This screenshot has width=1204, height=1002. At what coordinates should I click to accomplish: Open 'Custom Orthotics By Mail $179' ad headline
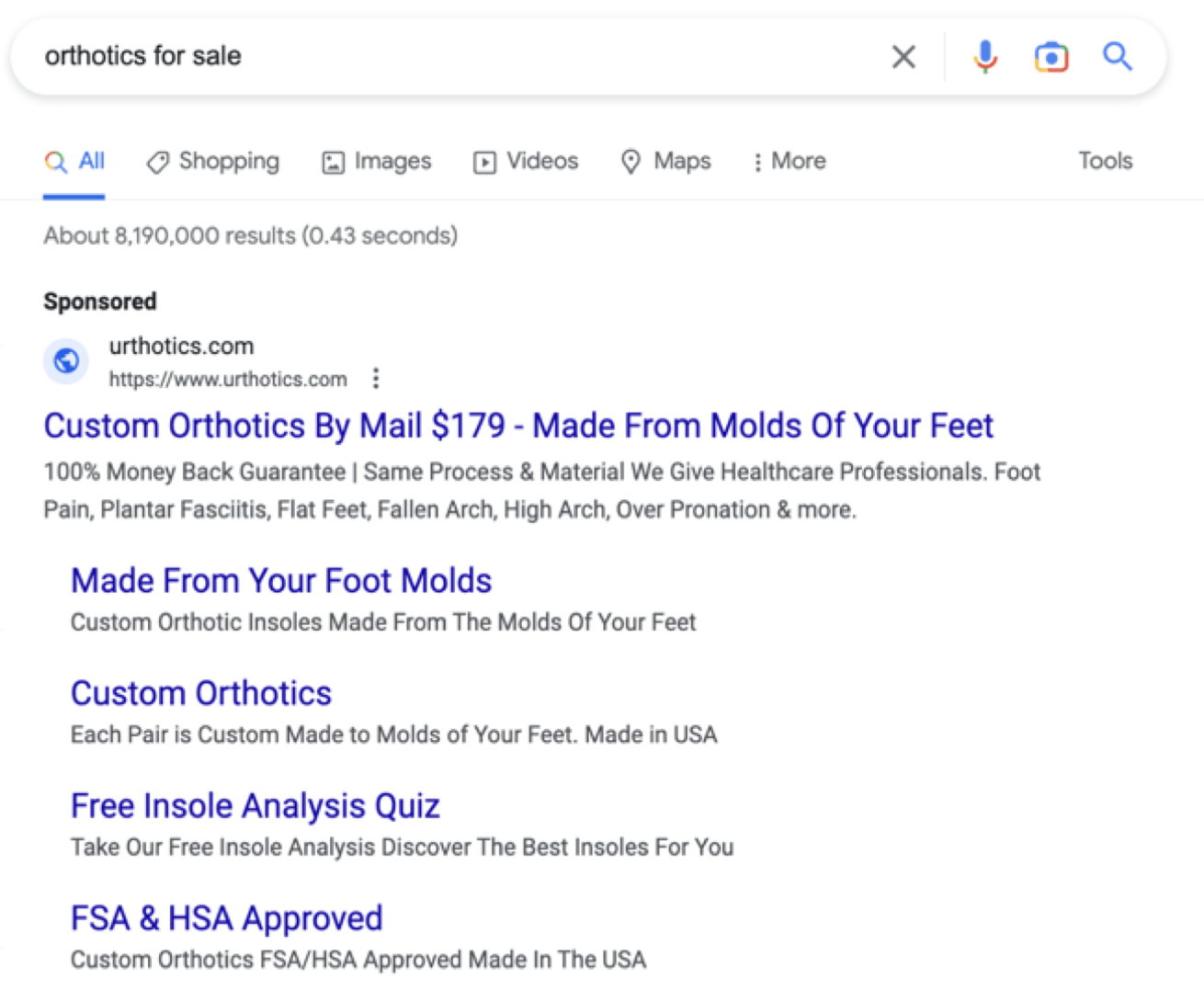click(x=518, y=427)
